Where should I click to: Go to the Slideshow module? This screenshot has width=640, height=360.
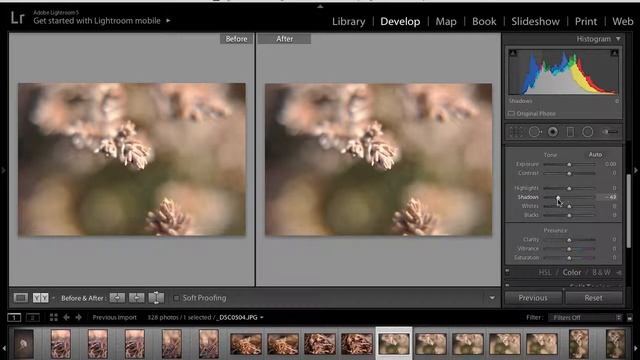tap(536, 21)
